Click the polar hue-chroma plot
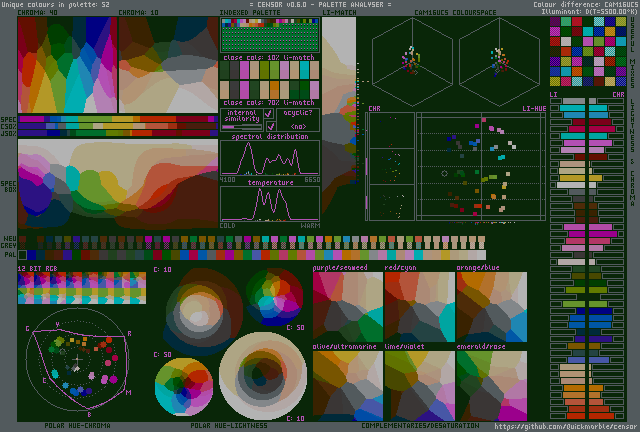The height and width of the screenshot is (432, 640). (80, 362)
